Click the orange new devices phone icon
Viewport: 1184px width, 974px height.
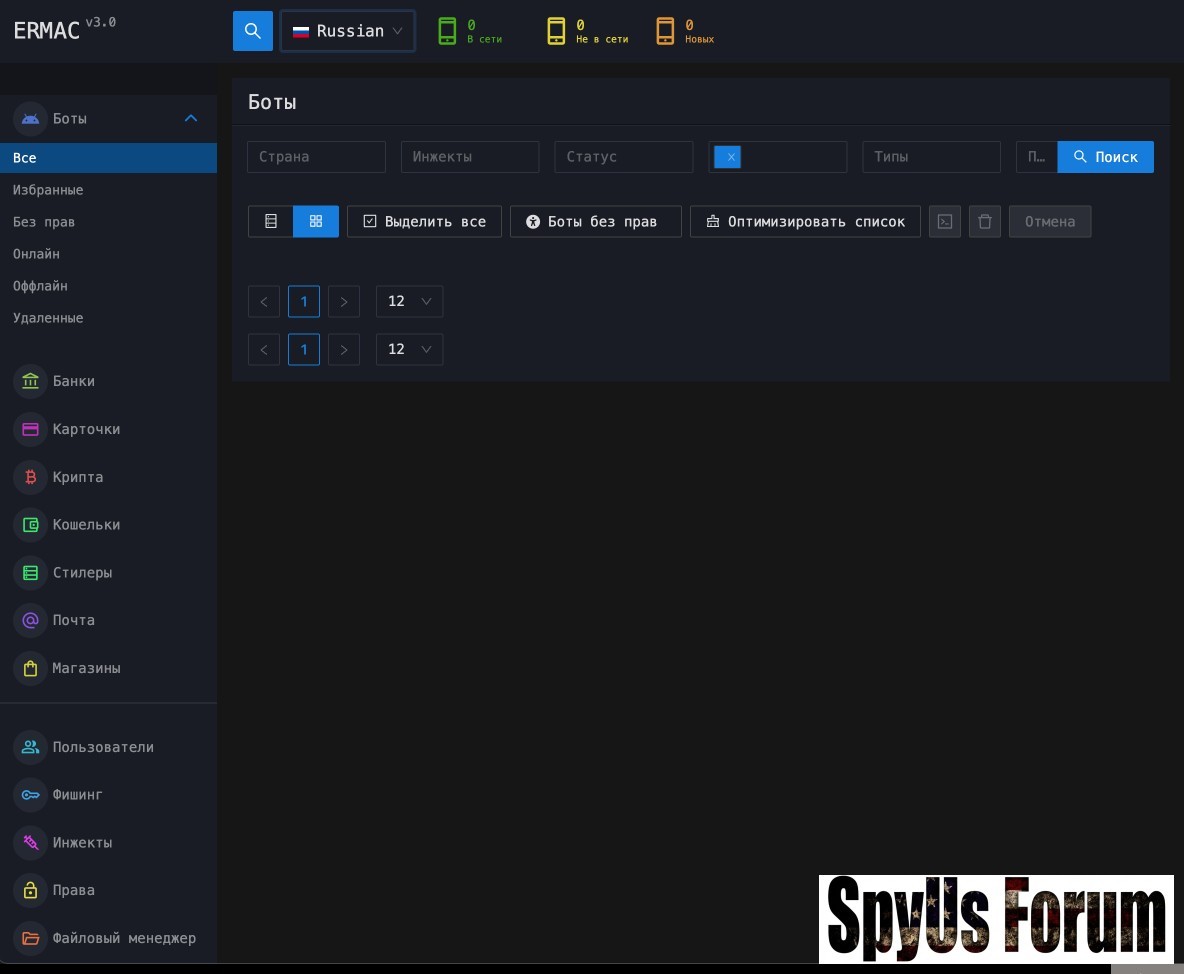point(665,31)
